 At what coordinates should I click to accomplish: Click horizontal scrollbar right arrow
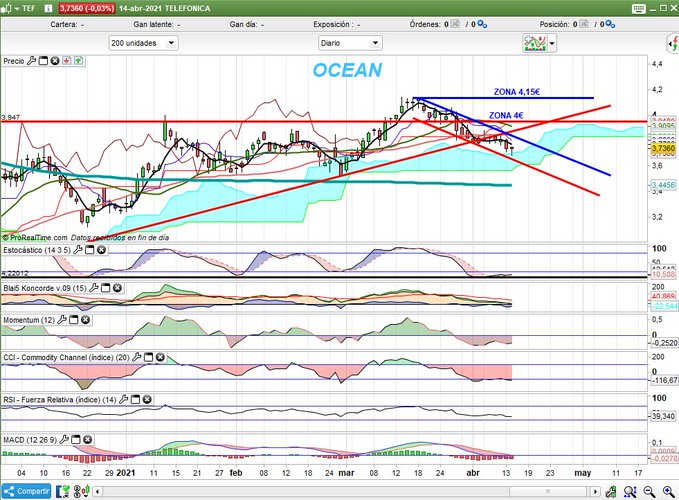595,492
